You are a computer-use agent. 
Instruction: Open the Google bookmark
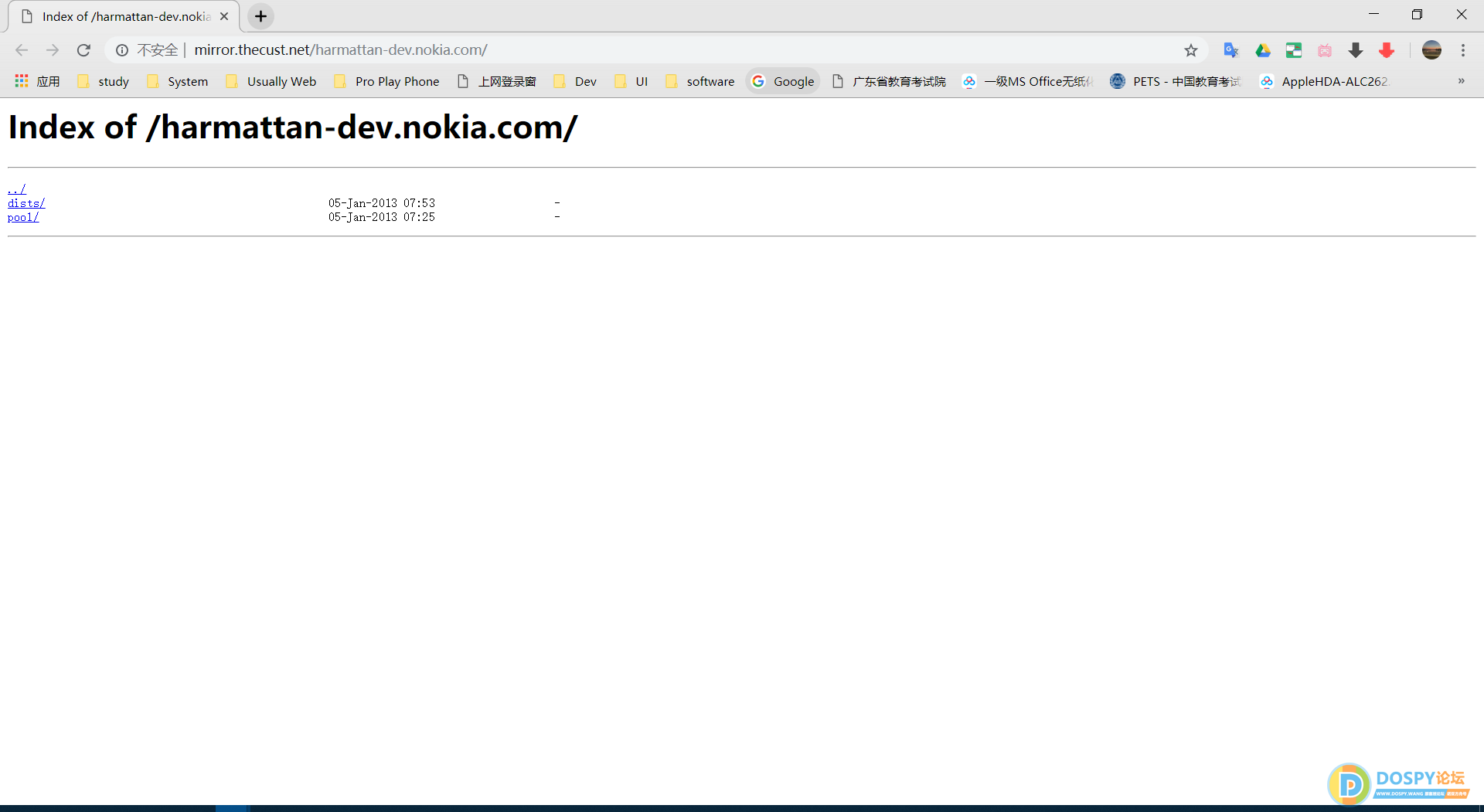click(x=783, y=81)
